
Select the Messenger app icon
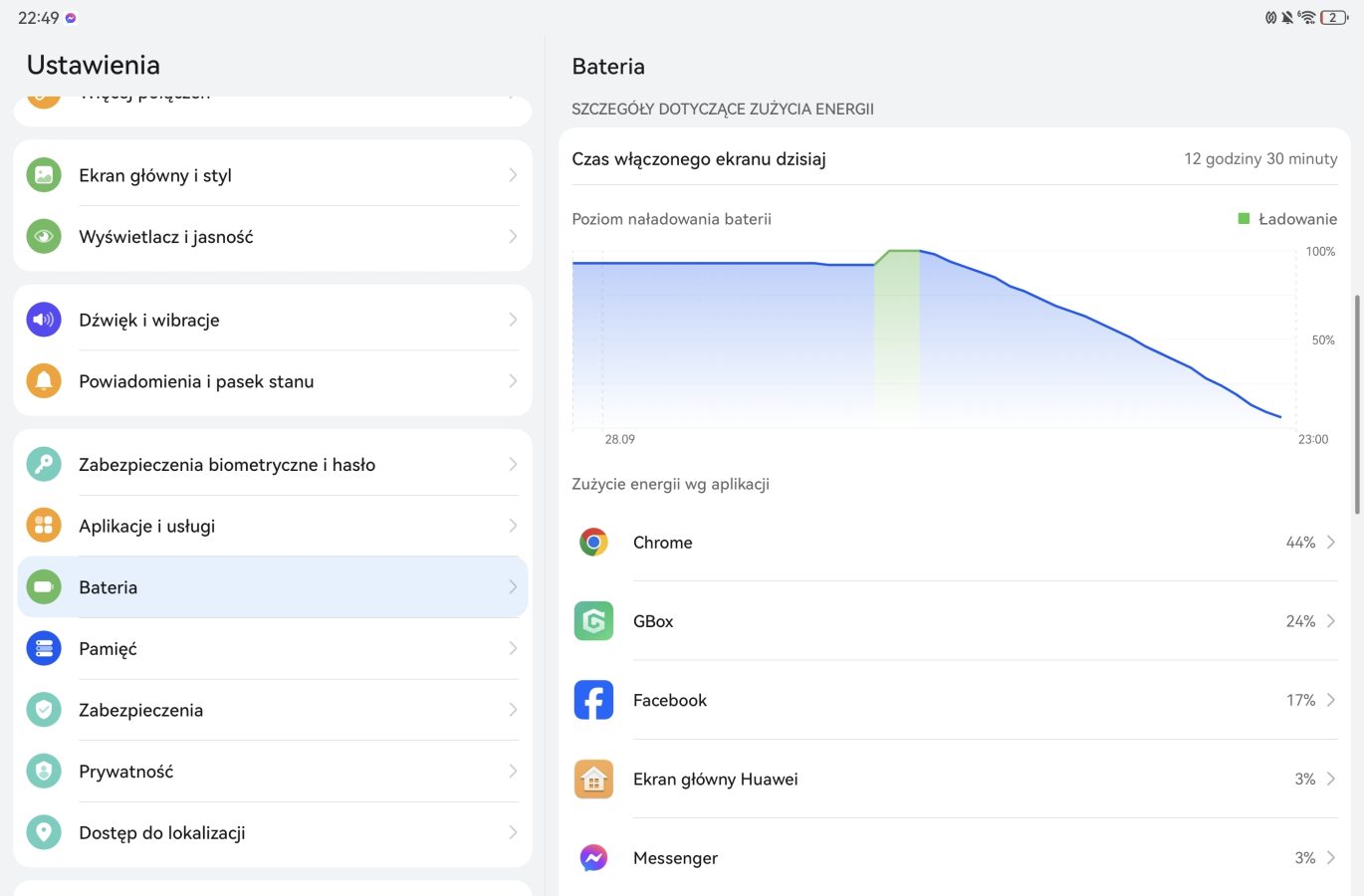click(x=593, y=858)
